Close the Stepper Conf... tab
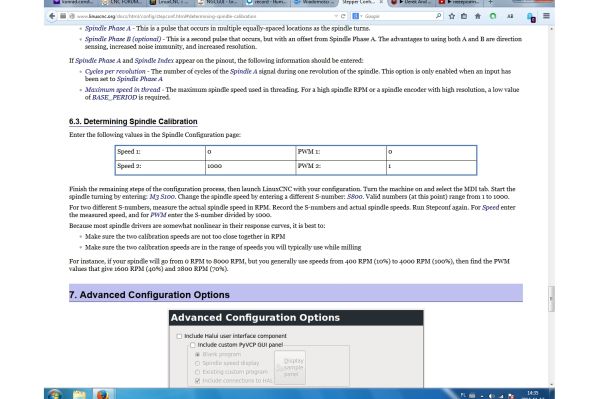Image resolution: width=599 pixels, height=399 pixels. click(x=381, y=2)
